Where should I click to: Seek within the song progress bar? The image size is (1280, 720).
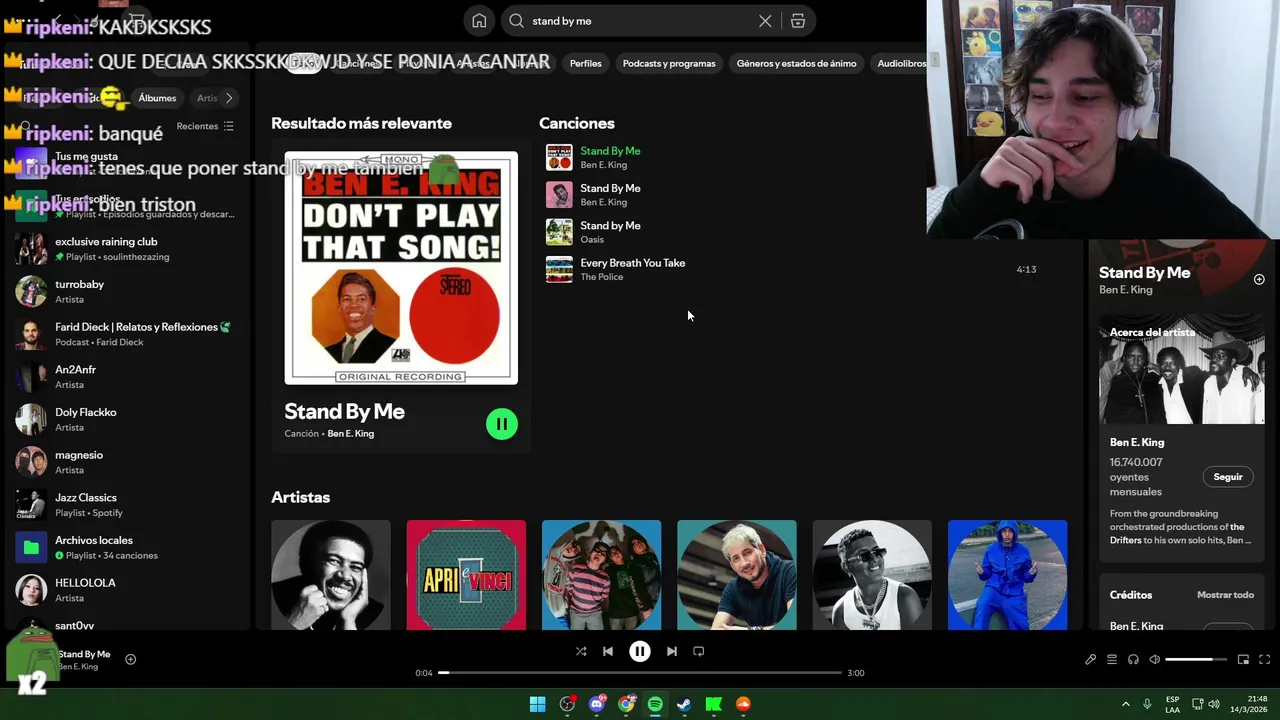pyautogui.click(x=640, y=673)
